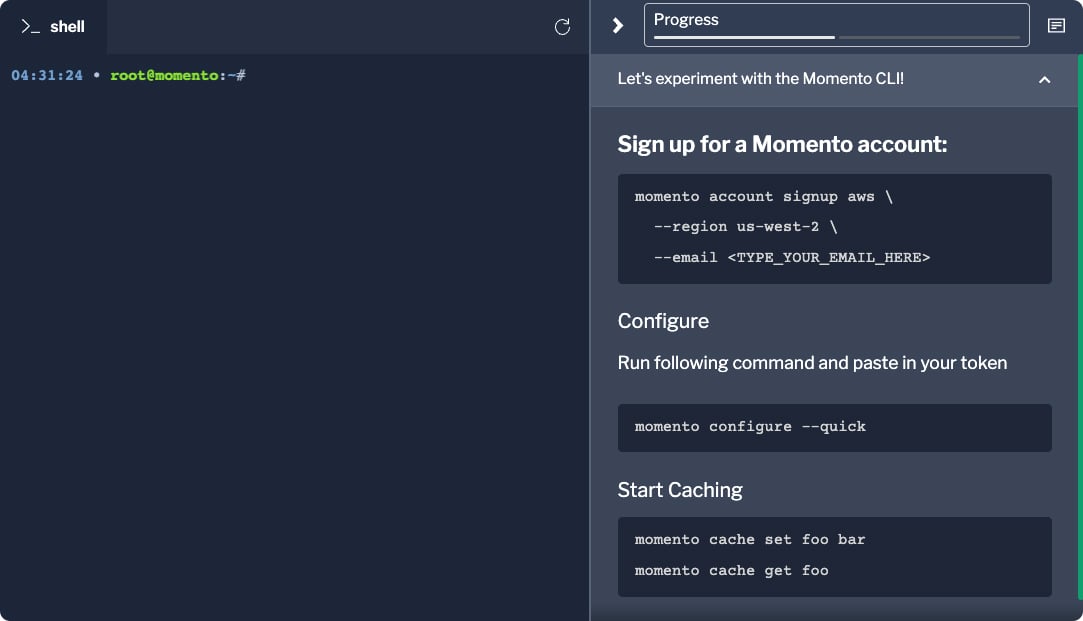The image size is (1083, 621).
Task: Click the root@momento terminal prompt
Action: [178, 75]
